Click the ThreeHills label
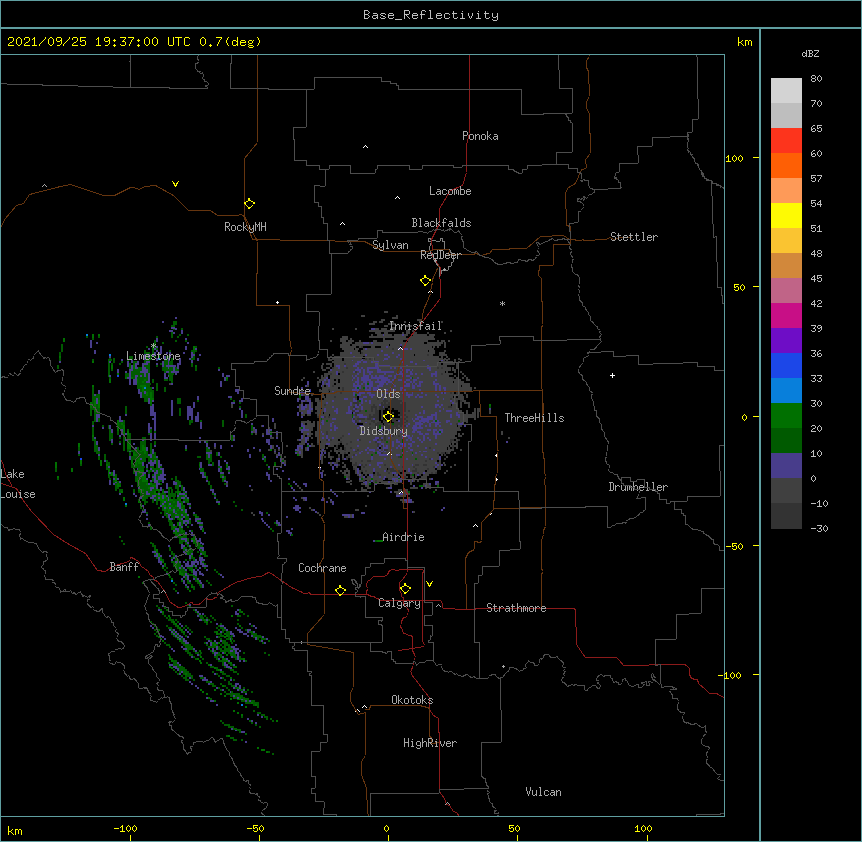Viewport: 862px width, 842px height. pos(534,418)
